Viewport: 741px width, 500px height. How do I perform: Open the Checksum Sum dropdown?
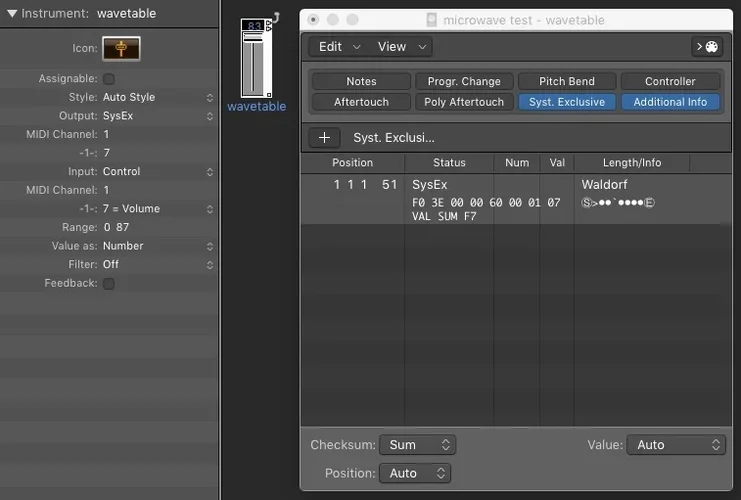pyautogui.click(x=418, y=445)
